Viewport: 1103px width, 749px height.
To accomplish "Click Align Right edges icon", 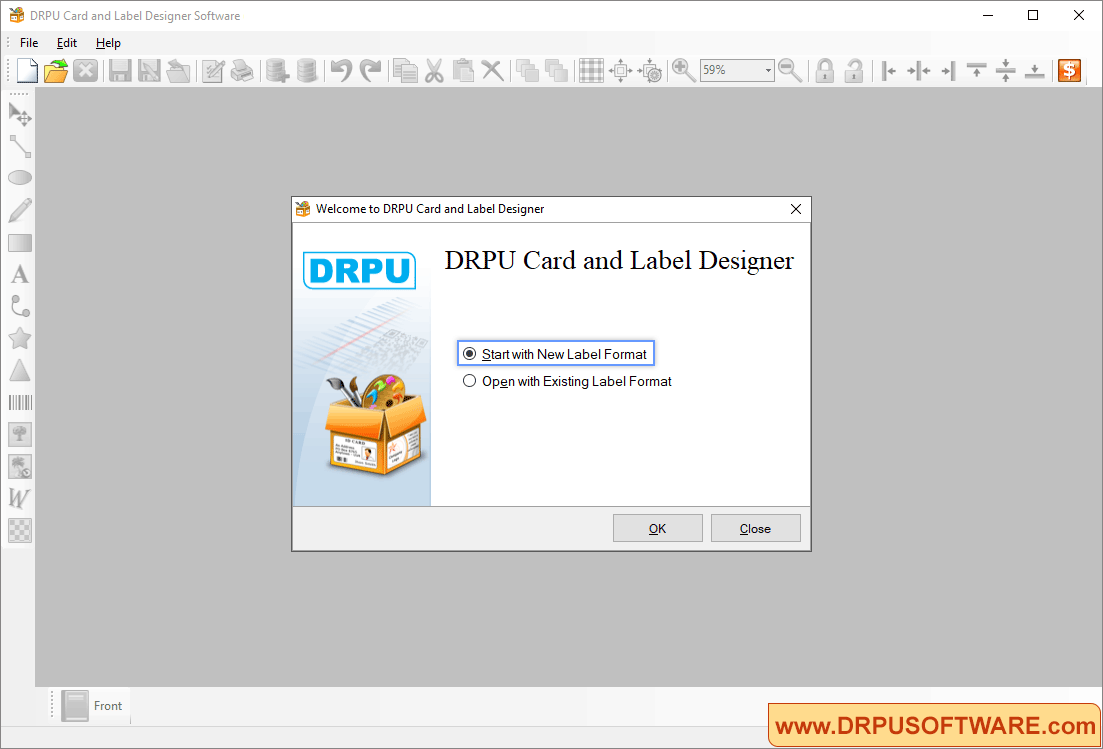I will coord(948,70).
